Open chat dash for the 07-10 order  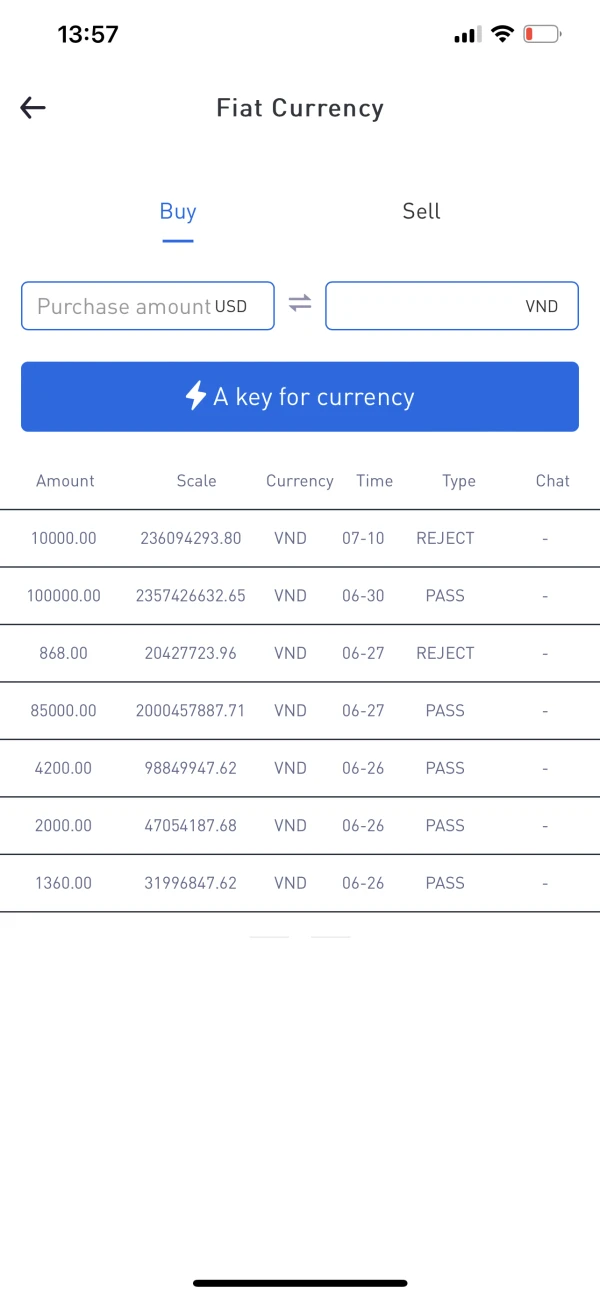tap(545, 538)
